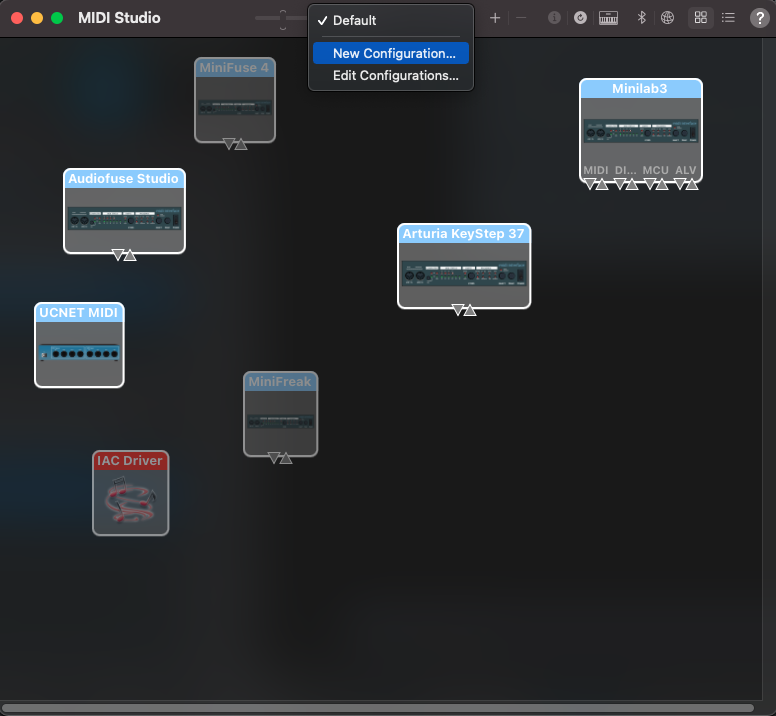Viewport: 776px width, 716px height.
Task: Click Minilab3 ALV port output connector
Action: (x=692, y=185)
